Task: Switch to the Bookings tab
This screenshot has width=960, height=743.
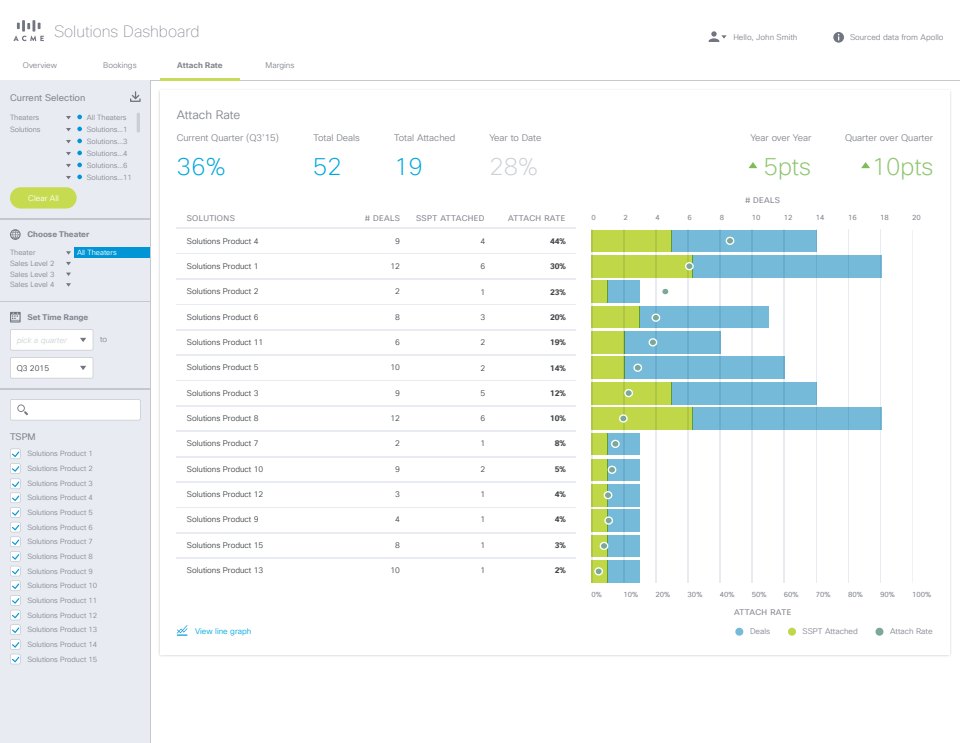Action: click(x=119, y=65)
